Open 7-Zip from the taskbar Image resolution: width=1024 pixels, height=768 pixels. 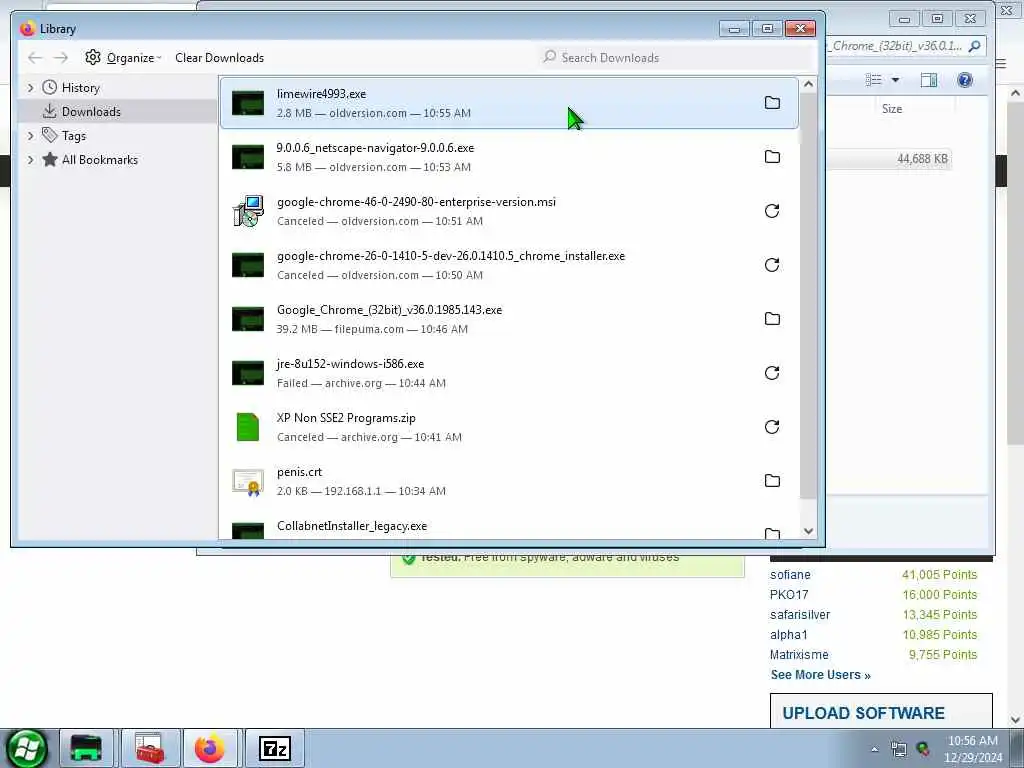tap(275, 748)
